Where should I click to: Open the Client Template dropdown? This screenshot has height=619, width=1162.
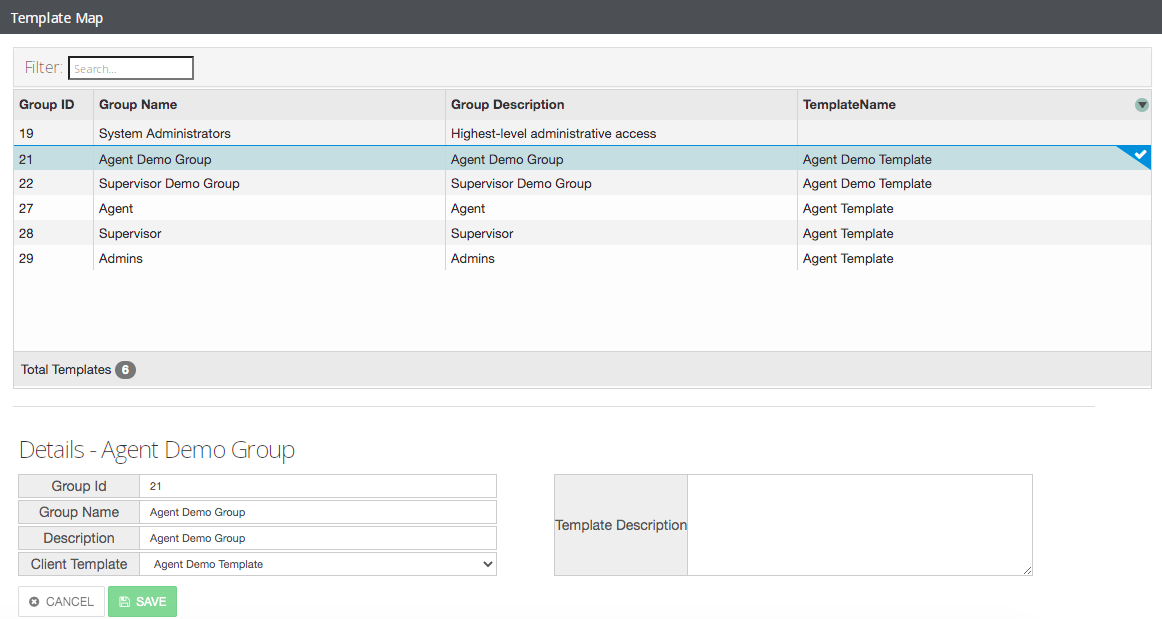click(318, 564)
